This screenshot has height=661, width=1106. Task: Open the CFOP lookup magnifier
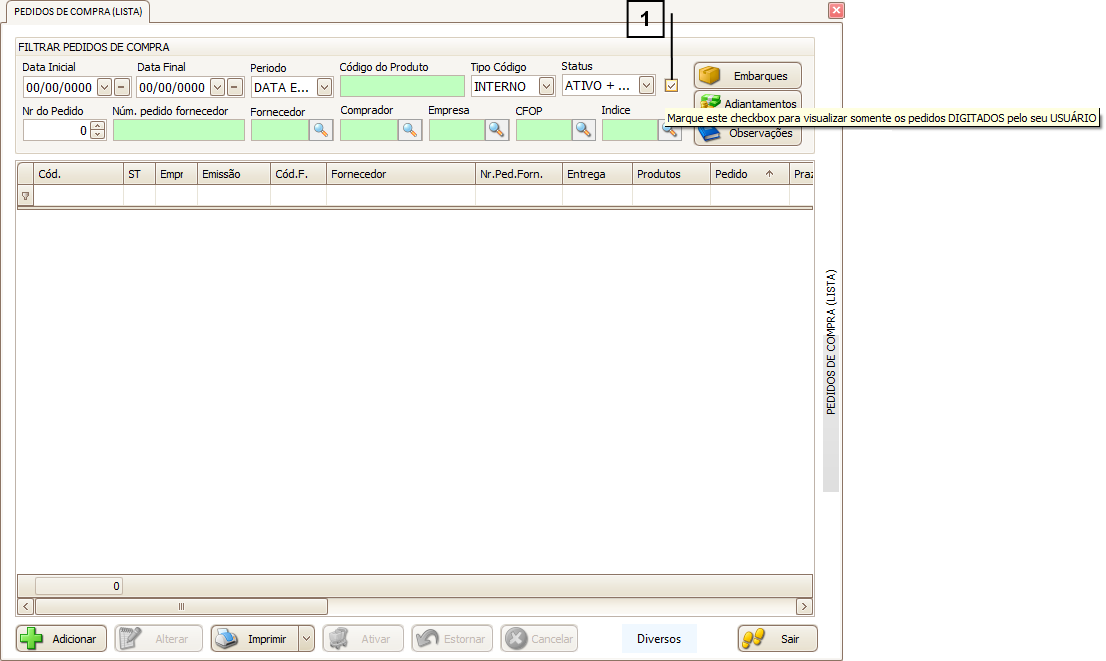(584, 130)
